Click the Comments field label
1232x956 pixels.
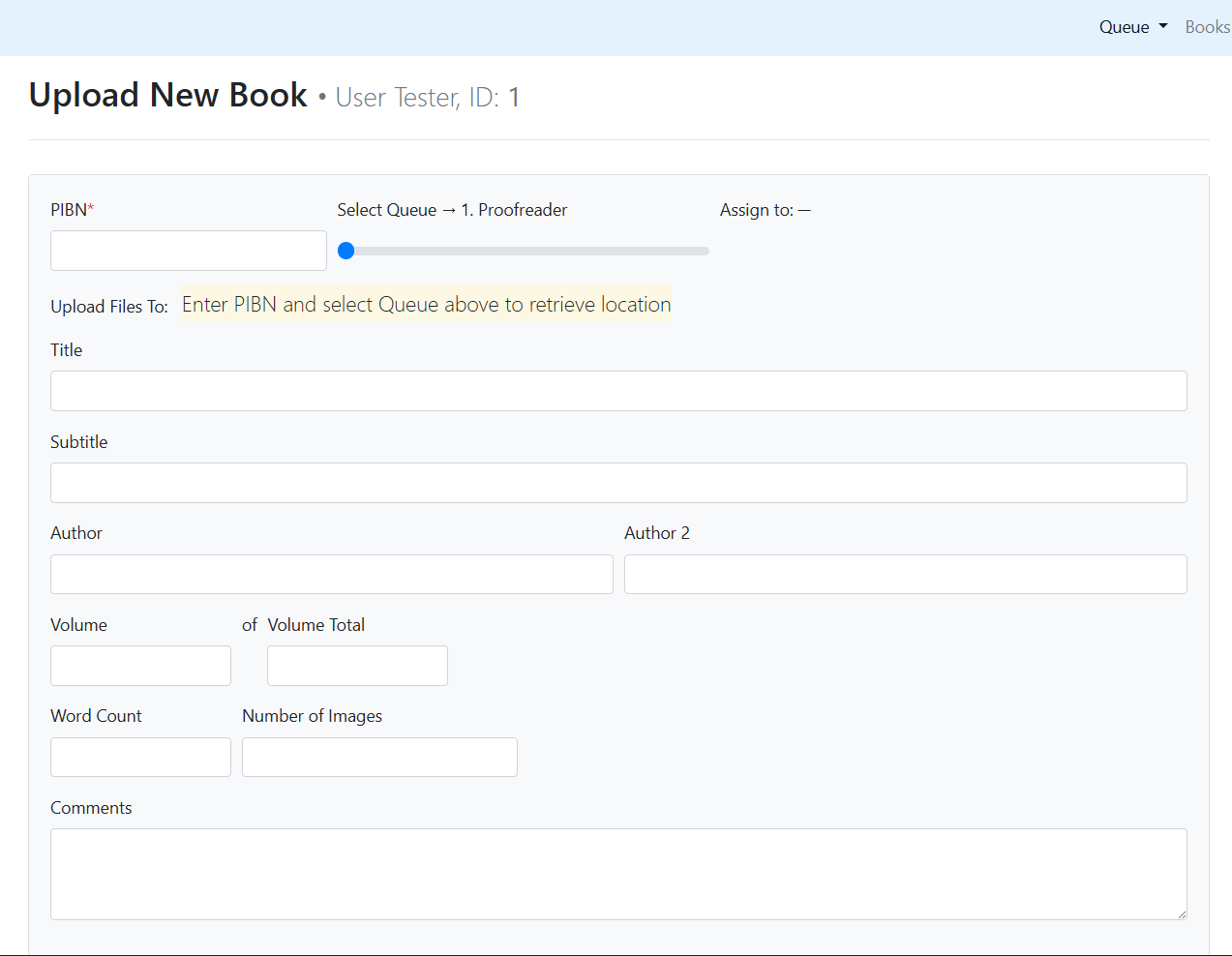tap(91, 808)
